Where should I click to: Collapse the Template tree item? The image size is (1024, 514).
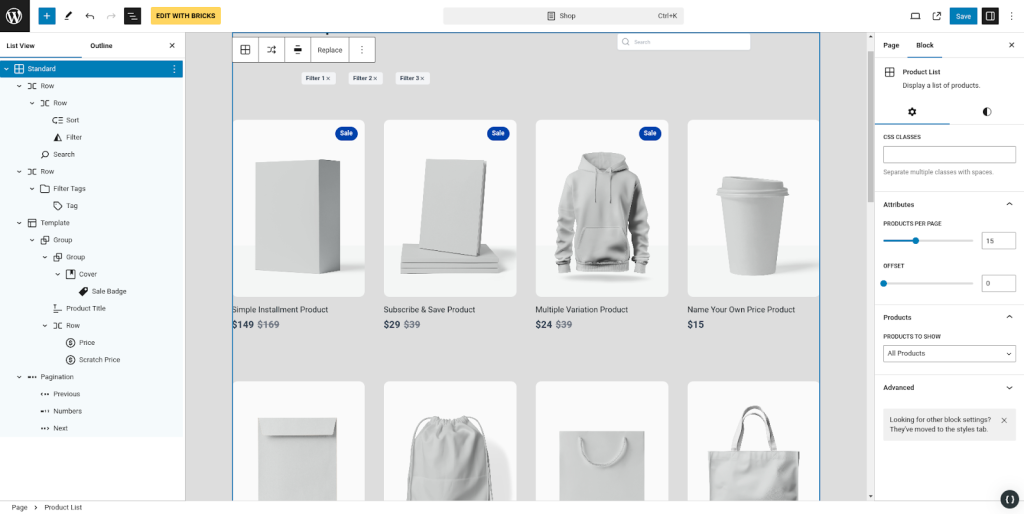[19, 223]
